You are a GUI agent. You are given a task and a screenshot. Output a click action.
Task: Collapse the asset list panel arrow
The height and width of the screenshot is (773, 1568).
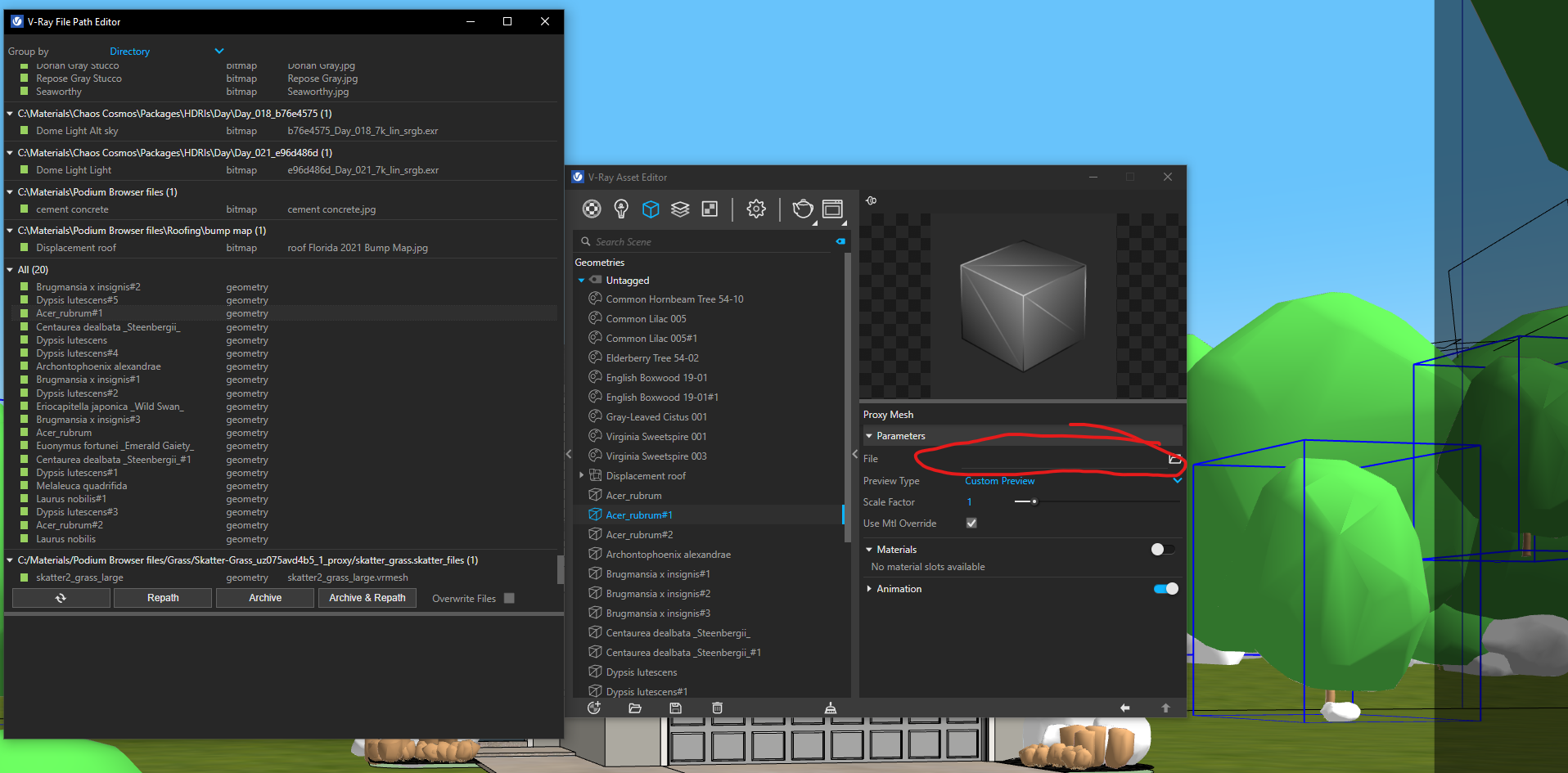tap(569, 454)
